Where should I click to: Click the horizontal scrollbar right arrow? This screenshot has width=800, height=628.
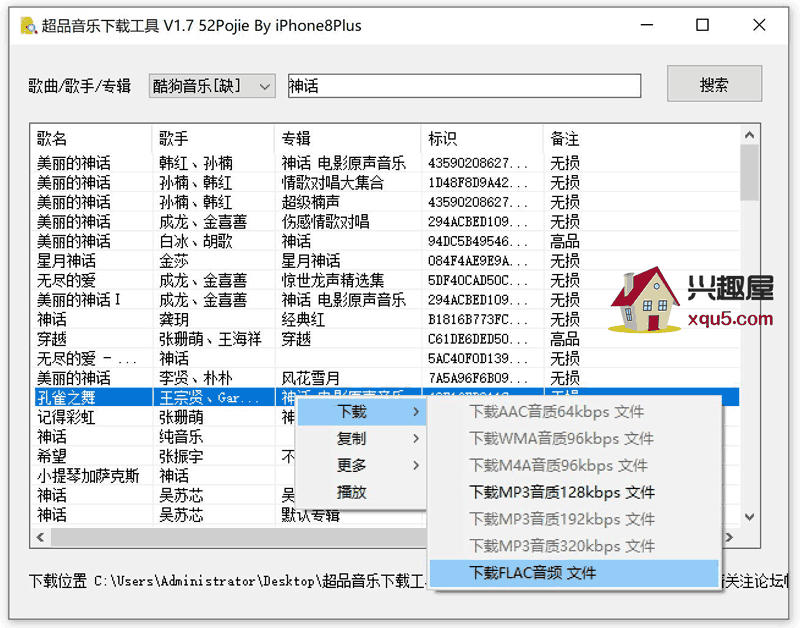tap(729, 537)
